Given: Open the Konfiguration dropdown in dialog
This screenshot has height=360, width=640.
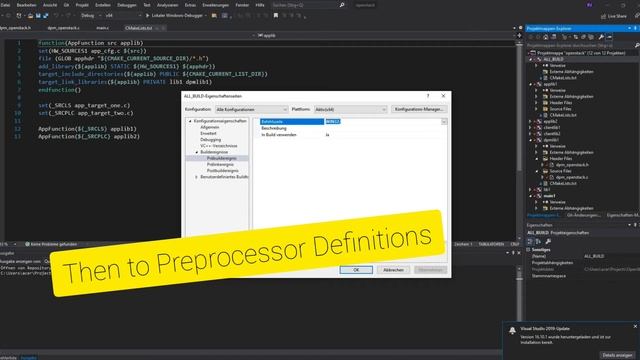Looking at the screenshot, I should click(x=251, y=109).
